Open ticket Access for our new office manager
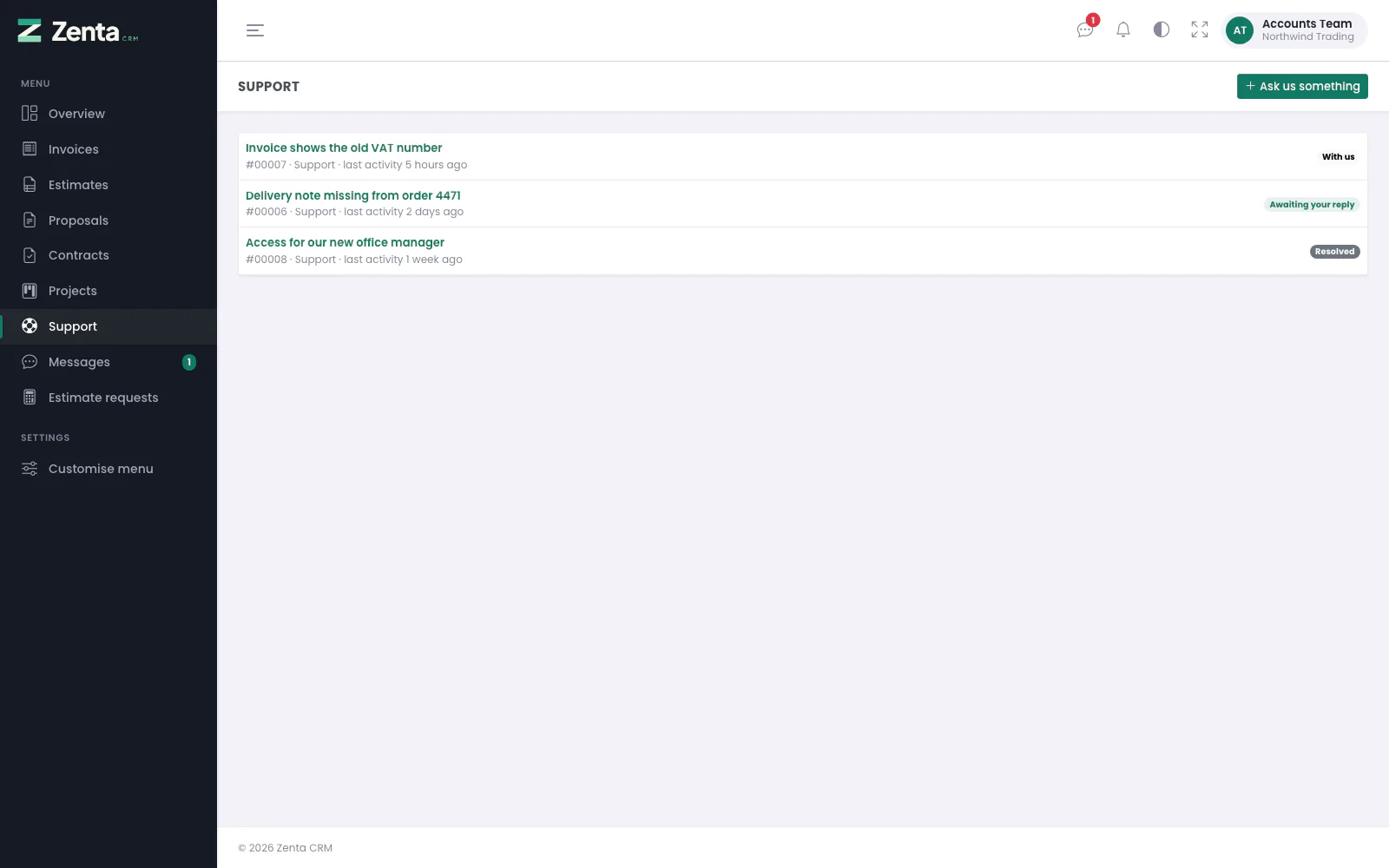 coord(345,242)
